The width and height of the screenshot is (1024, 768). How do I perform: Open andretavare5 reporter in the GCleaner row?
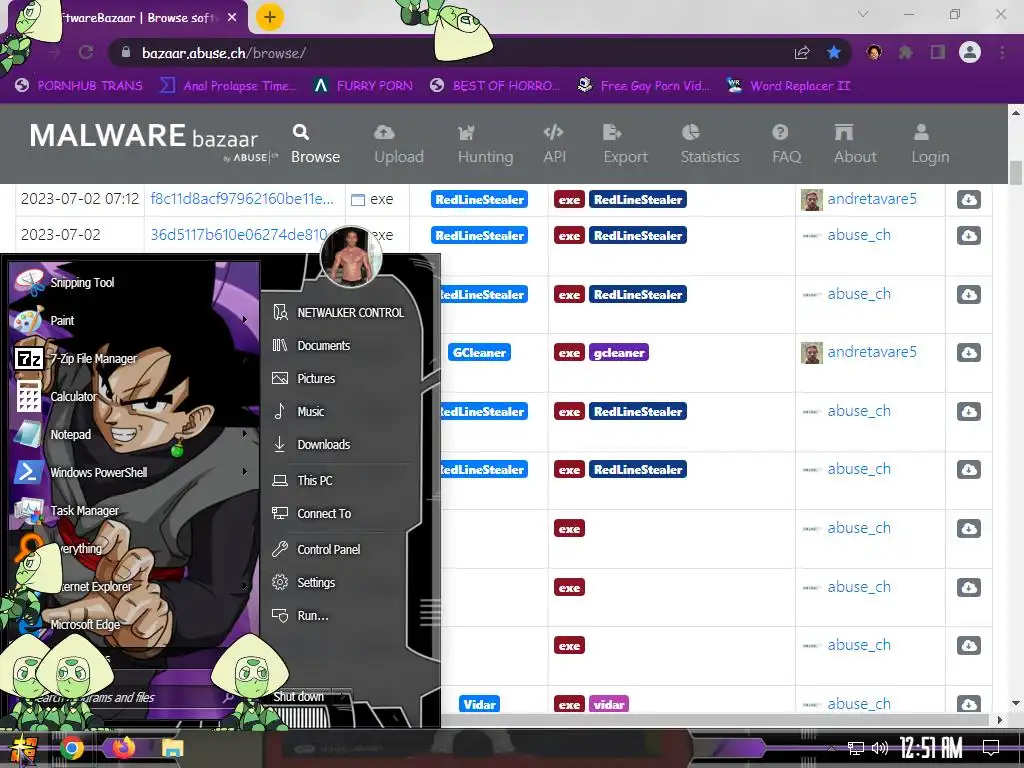click(872, 352)
